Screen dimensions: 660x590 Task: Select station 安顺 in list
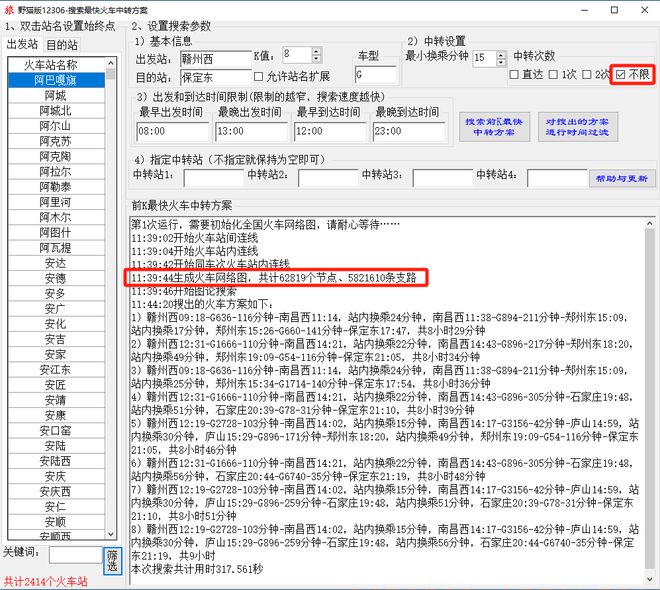point(56,522)
